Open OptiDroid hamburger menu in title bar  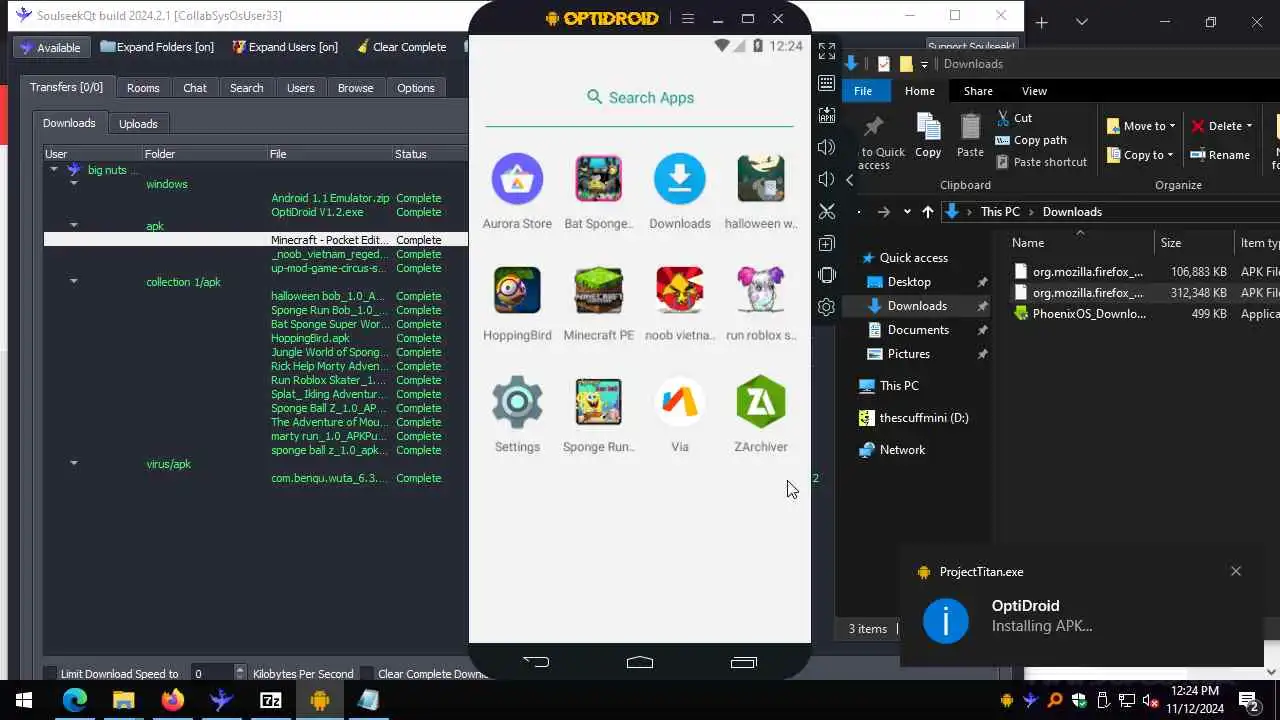(x=688, y=18)
